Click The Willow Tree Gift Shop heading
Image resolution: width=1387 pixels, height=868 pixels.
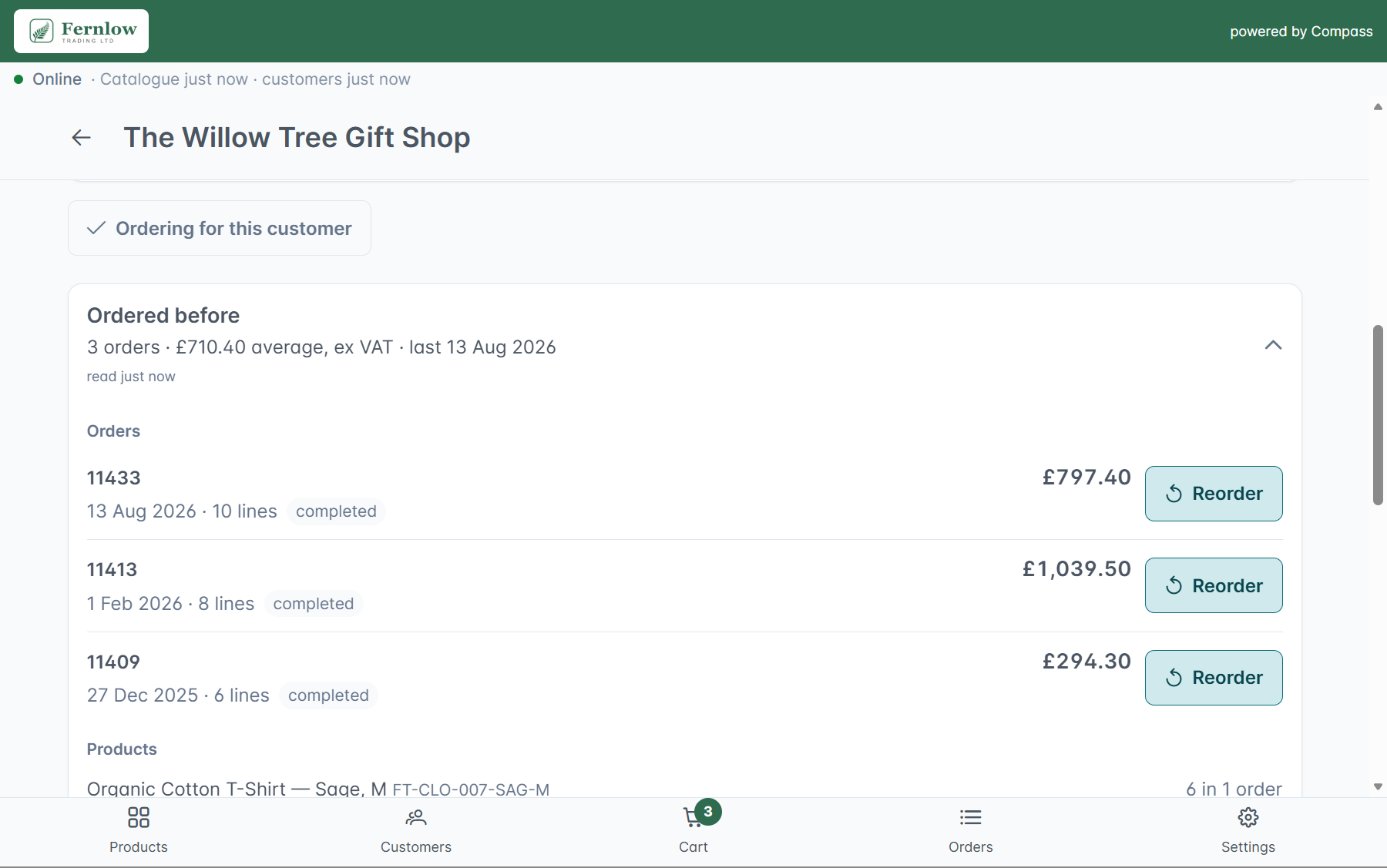coord(297,138)
